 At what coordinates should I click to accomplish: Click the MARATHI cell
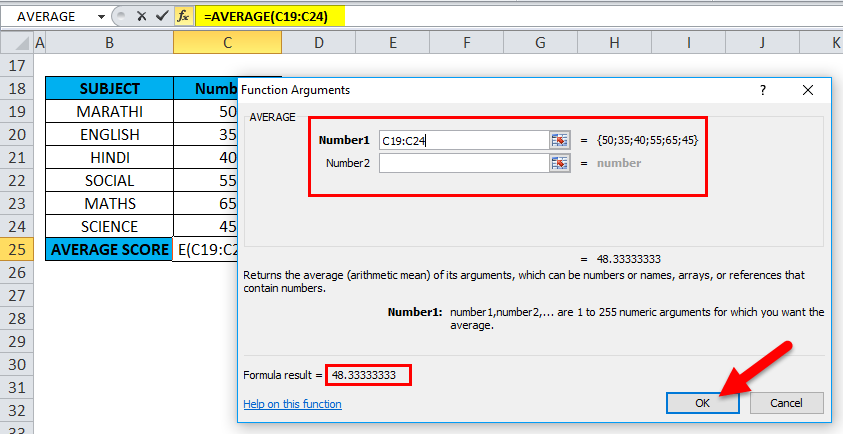[x=109, y=111]
